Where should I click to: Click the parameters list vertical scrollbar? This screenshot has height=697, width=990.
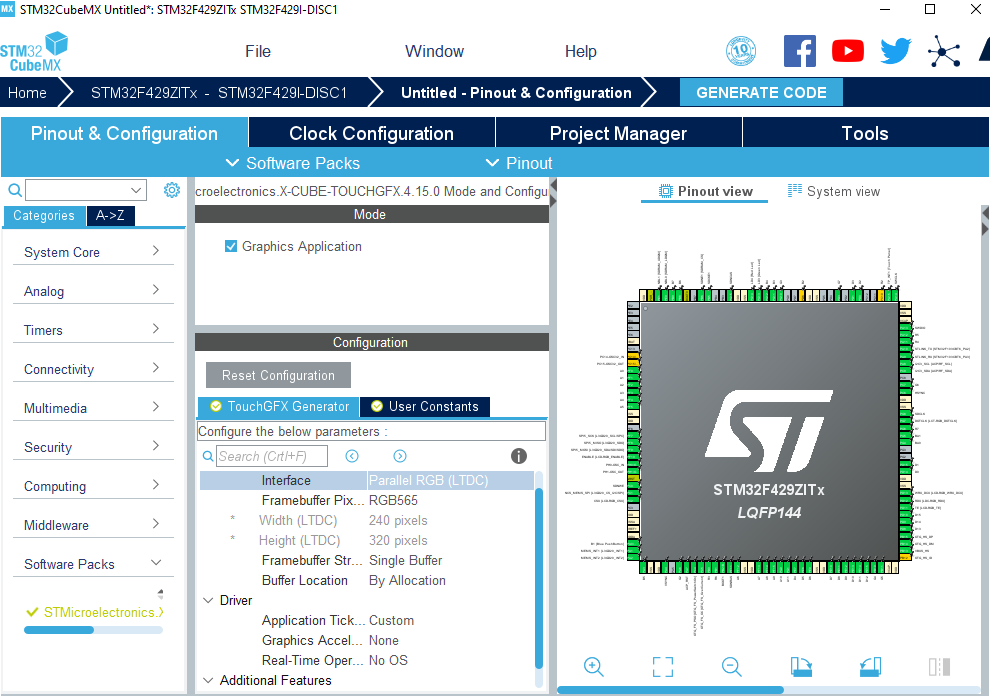click(x=539, y=578)
